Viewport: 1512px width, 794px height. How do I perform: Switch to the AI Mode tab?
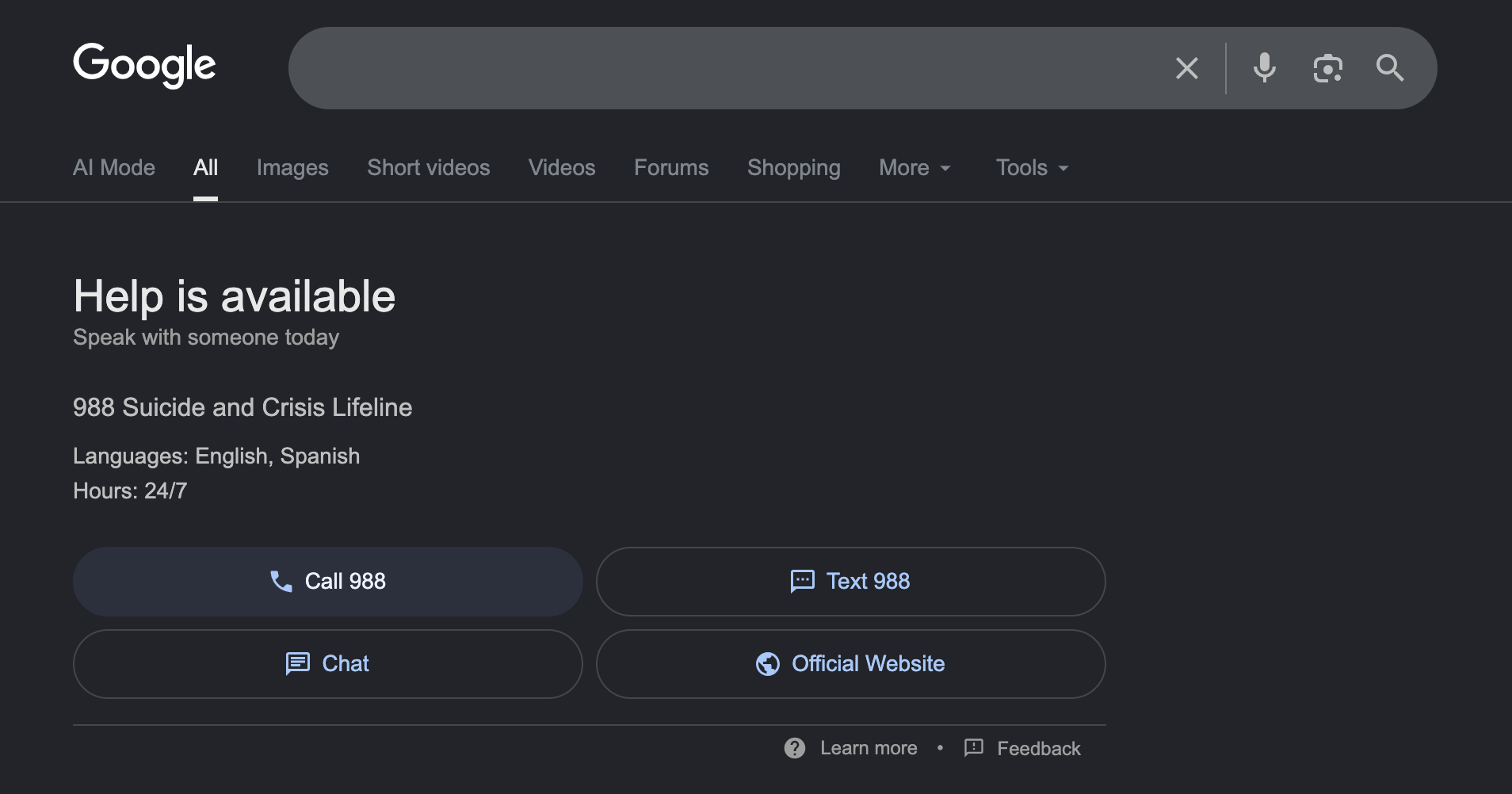[114, 168]
